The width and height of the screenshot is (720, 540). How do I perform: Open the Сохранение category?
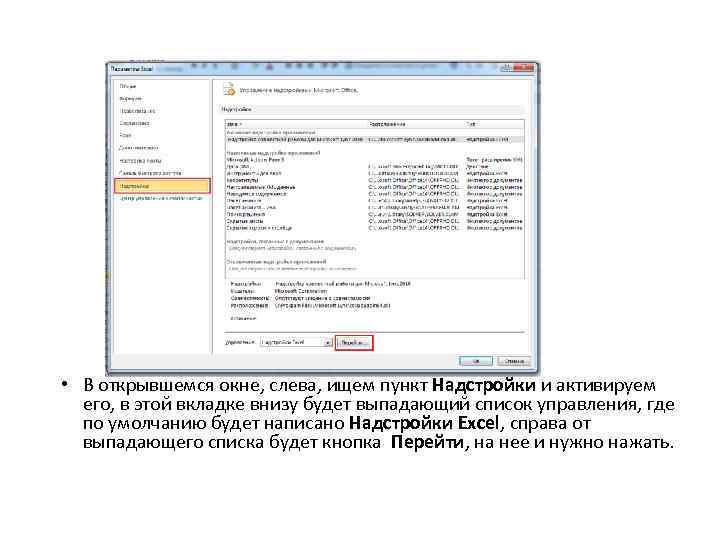coord(135,123)
